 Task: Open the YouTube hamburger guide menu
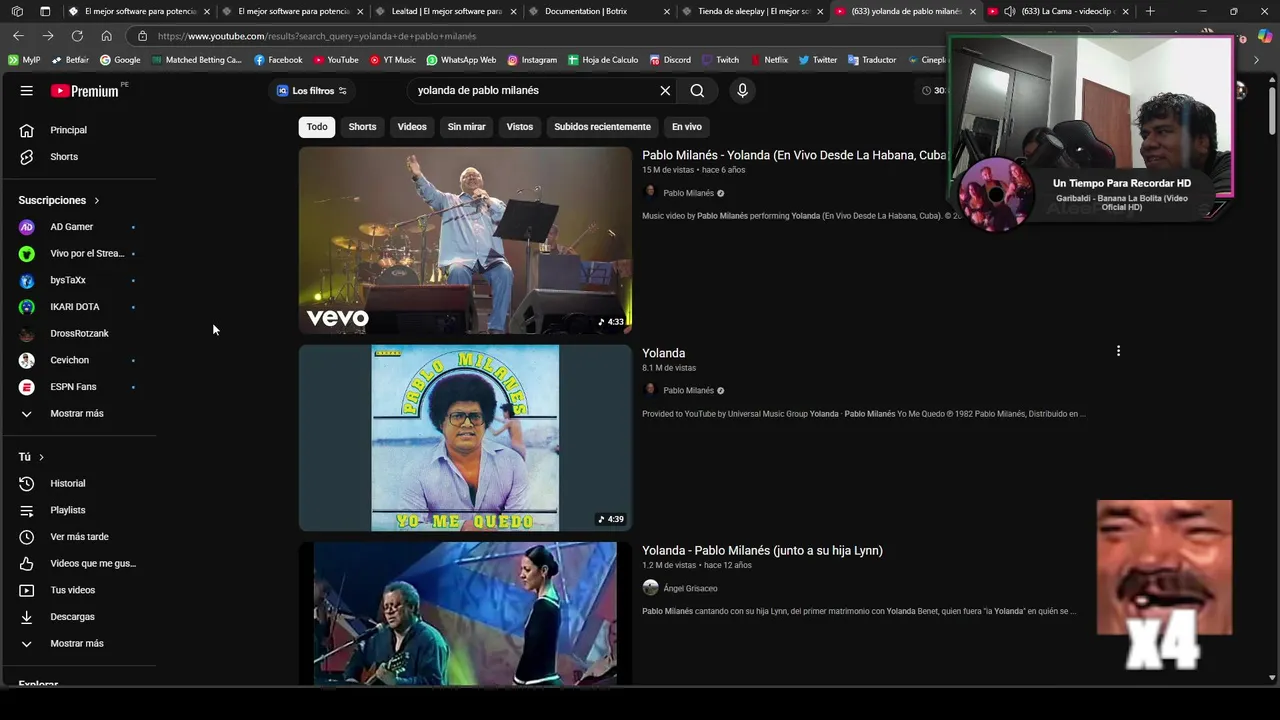tap(27, 90)
